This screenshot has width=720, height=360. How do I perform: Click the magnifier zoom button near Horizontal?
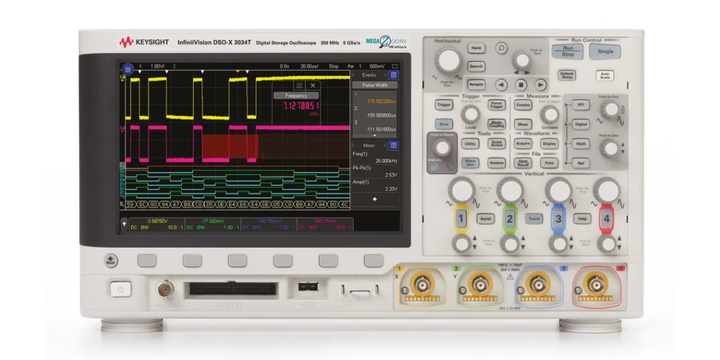501,47
